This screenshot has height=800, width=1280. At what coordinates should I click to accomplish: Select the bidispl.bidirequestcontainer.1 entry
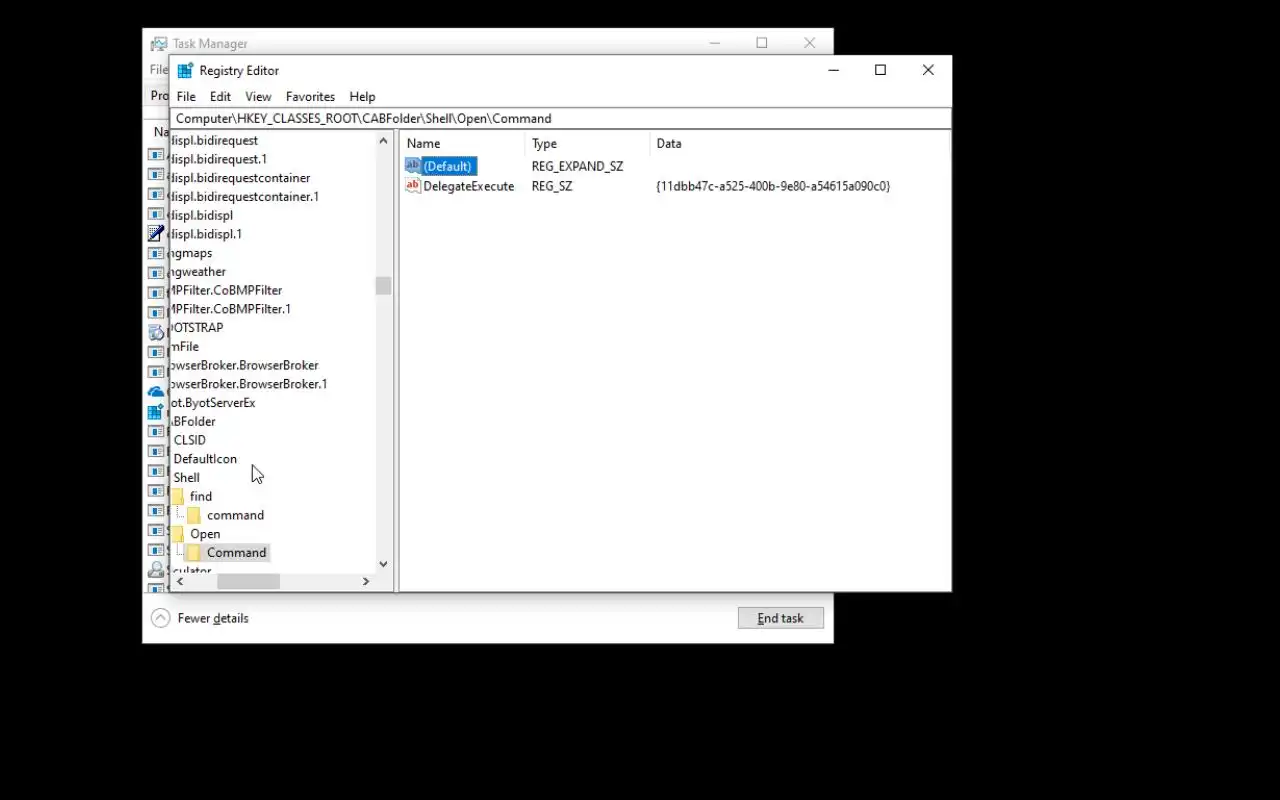(x=245, y=197)
